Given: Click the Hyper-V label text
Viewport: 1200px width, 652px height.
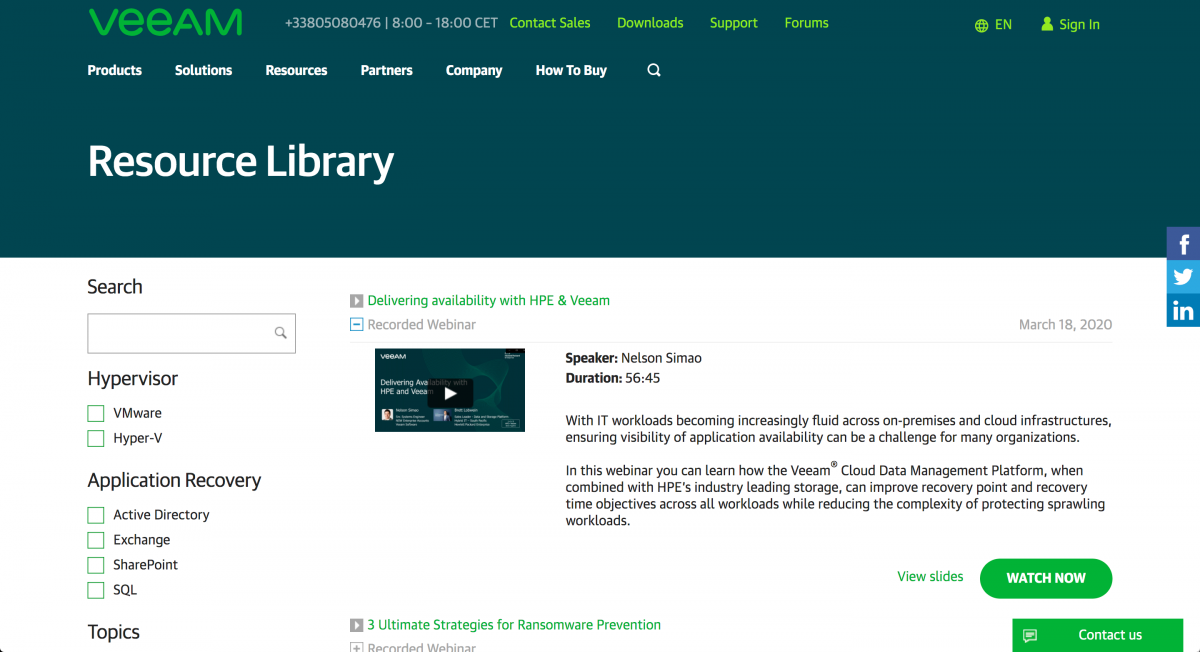Looking at the screenshot, I should tap(138, 438).
